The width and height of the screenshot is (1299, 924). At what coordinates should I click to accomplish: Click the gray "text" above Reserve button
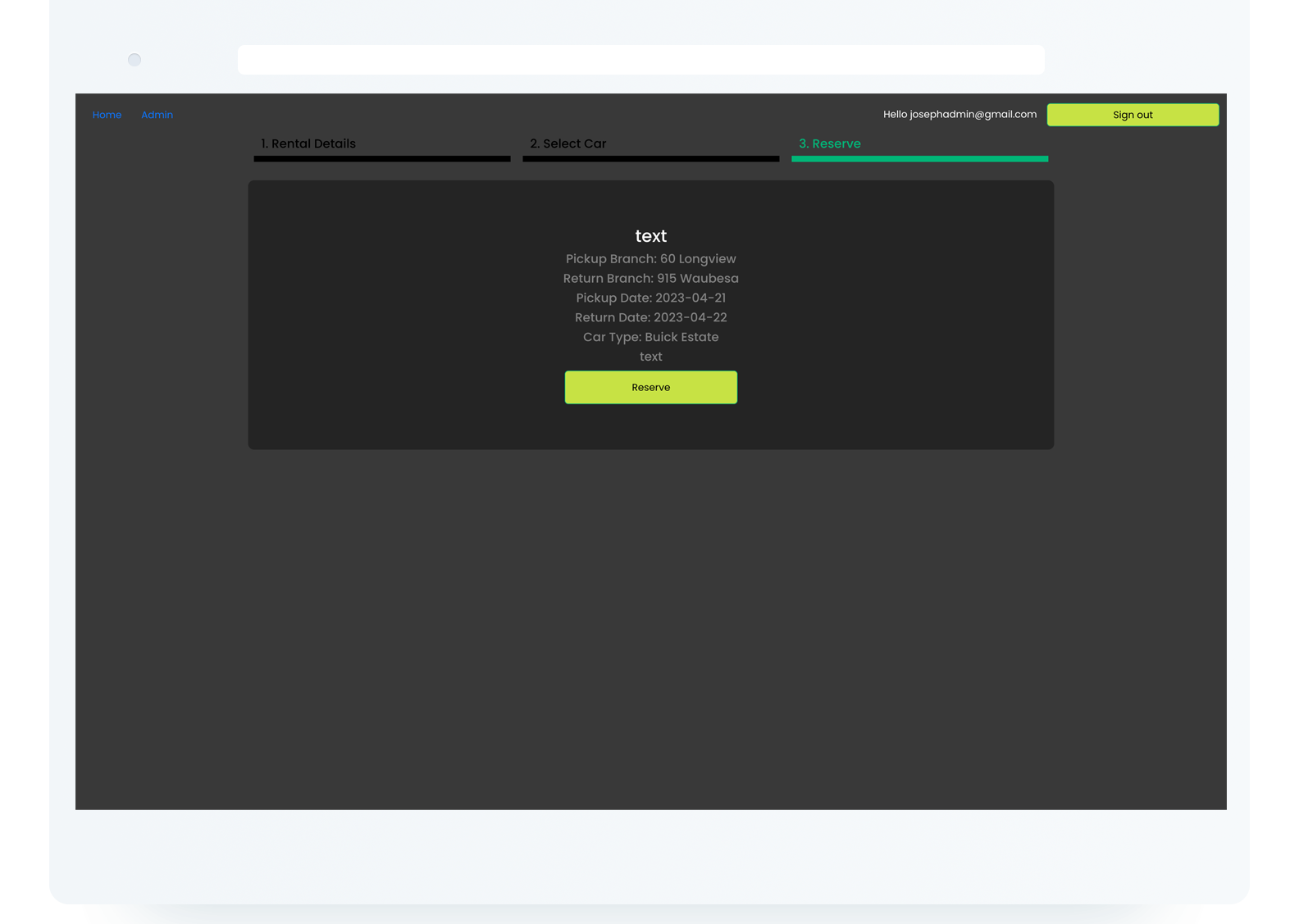click(650, 357)
